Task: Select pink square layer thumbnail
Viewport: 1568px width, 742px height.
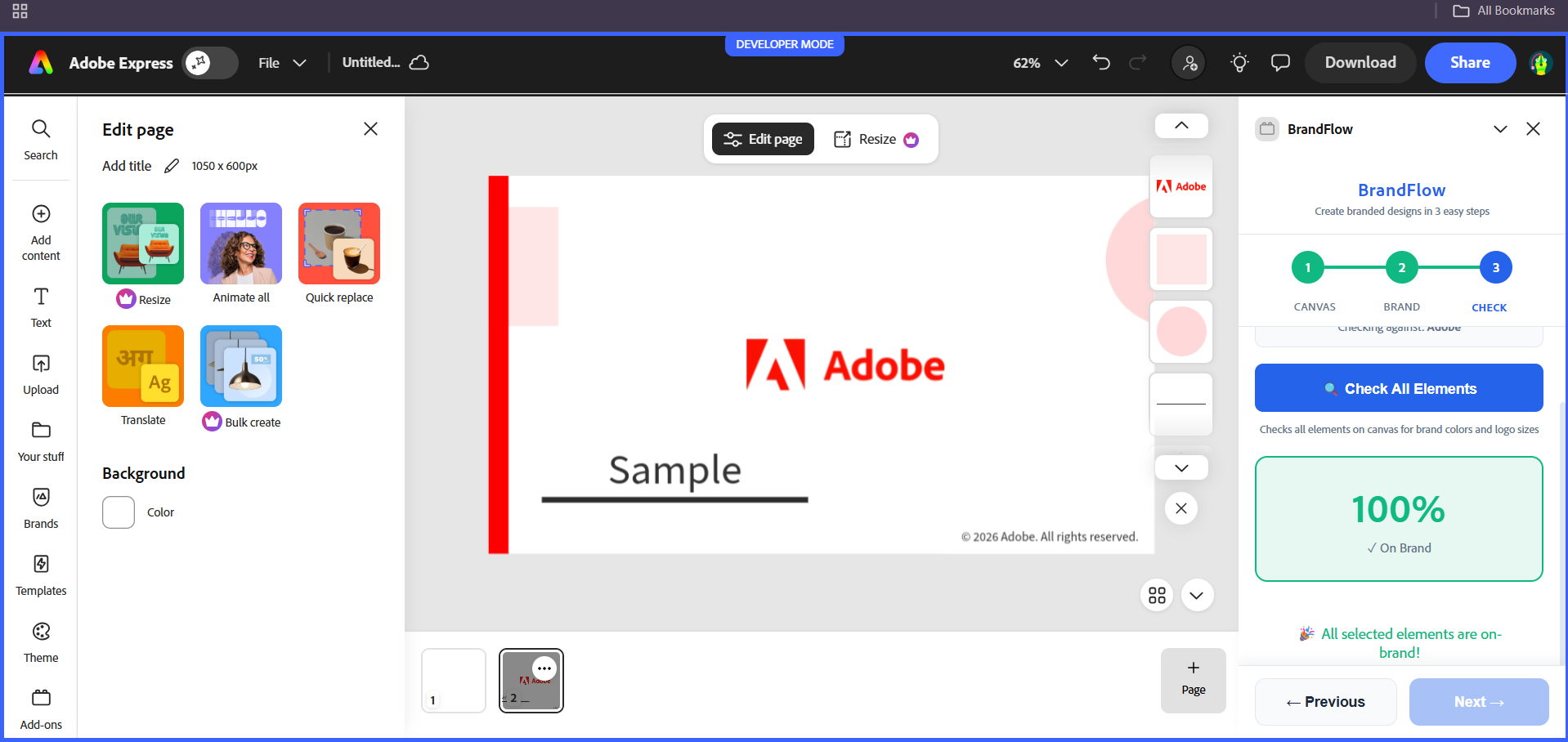Action: click(1181, 259)
